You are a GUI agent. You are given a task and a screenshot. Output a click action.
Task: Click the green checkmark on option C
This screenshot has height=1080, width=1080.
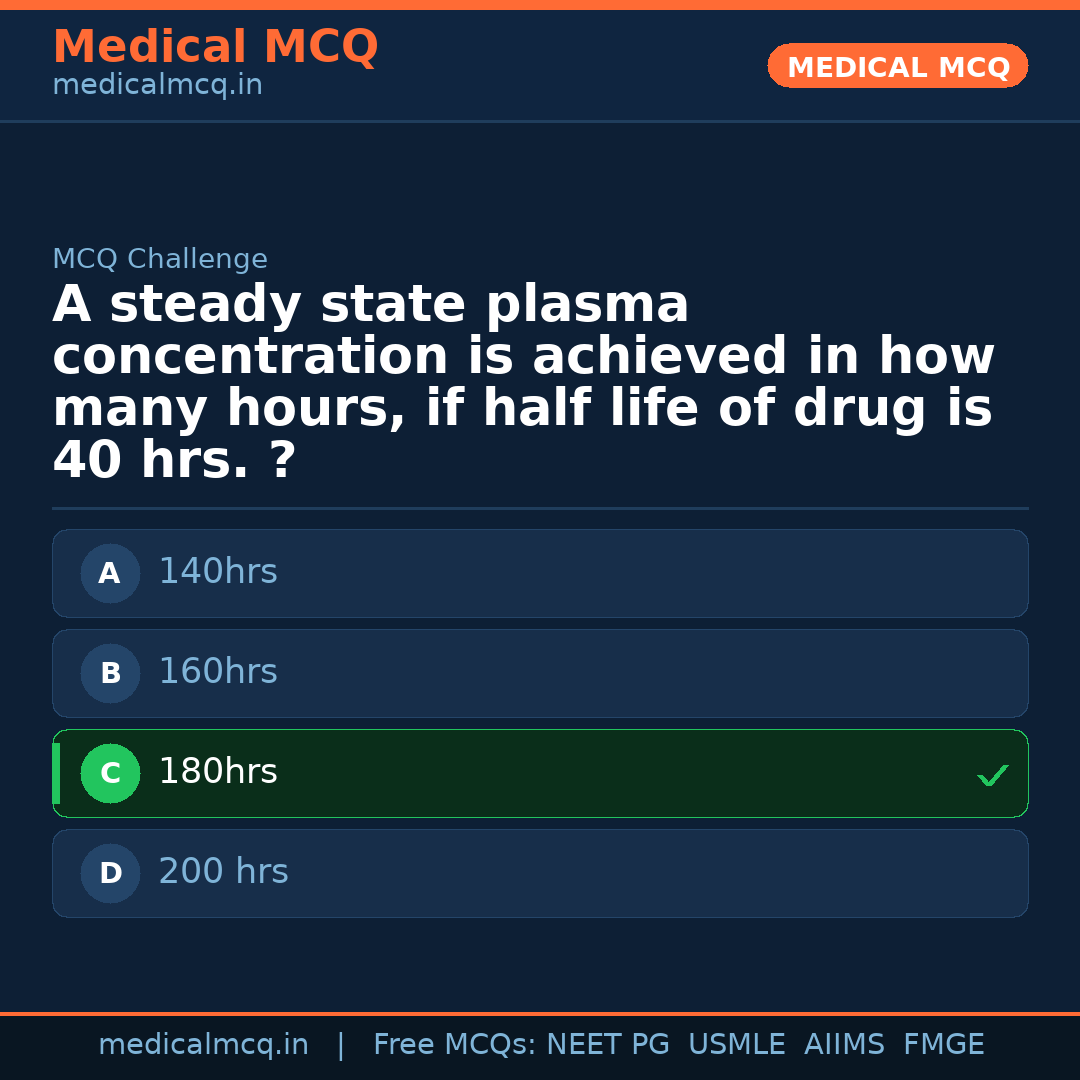coord(993,775)
